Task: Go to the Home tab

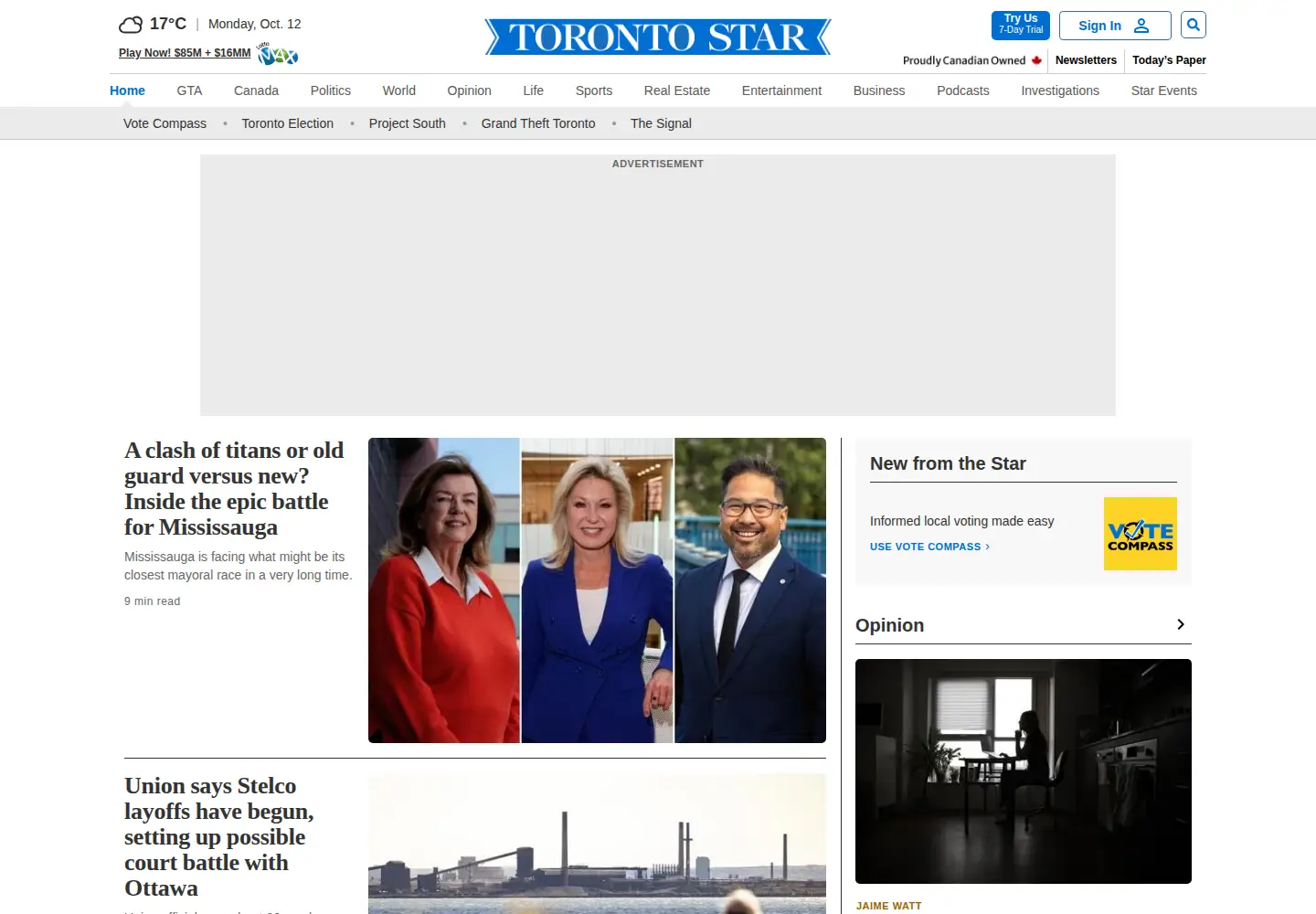Action: click(127, 90)
